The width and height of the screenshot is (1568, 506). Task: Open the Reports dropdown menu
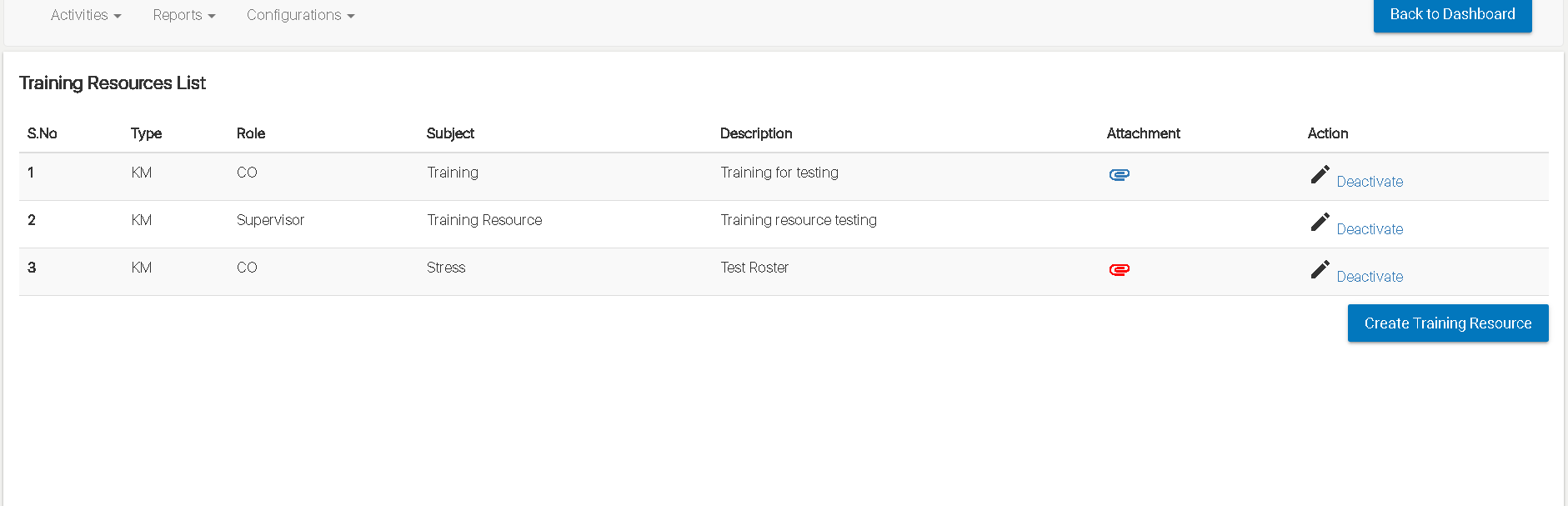(184, 15)
